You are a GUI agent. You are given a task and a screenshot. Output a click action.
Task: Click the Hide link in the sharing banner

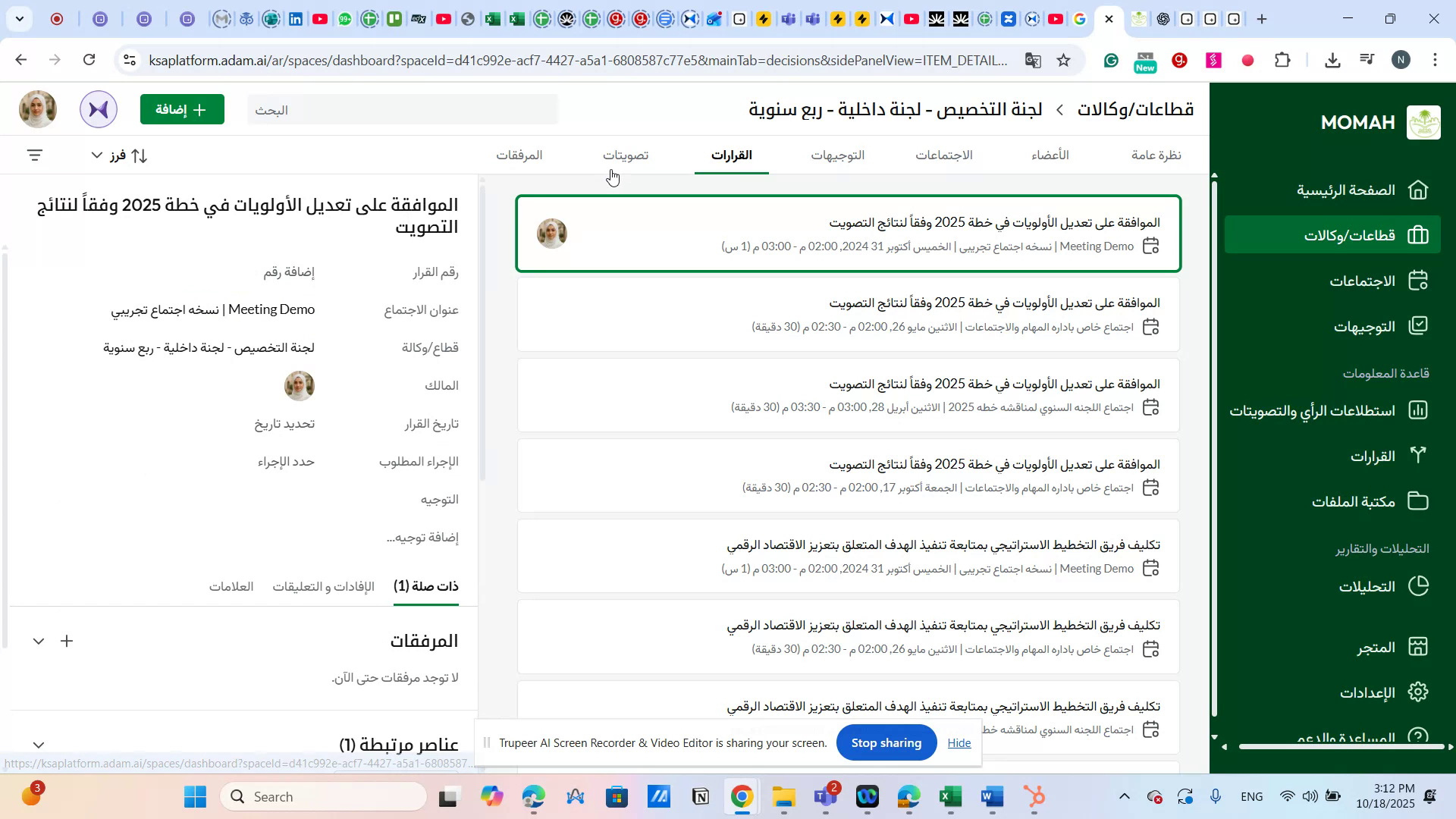959,743
